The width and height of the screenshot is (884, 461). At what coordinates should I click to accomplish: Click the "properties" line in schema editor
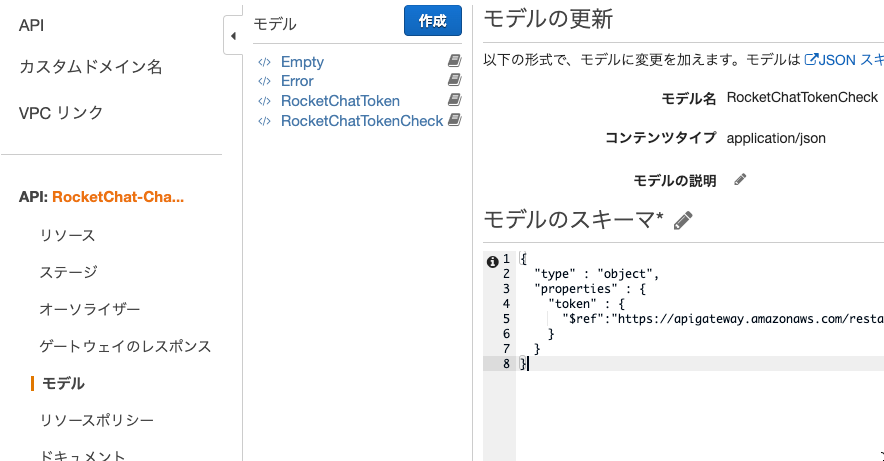[x=589, y=289]
